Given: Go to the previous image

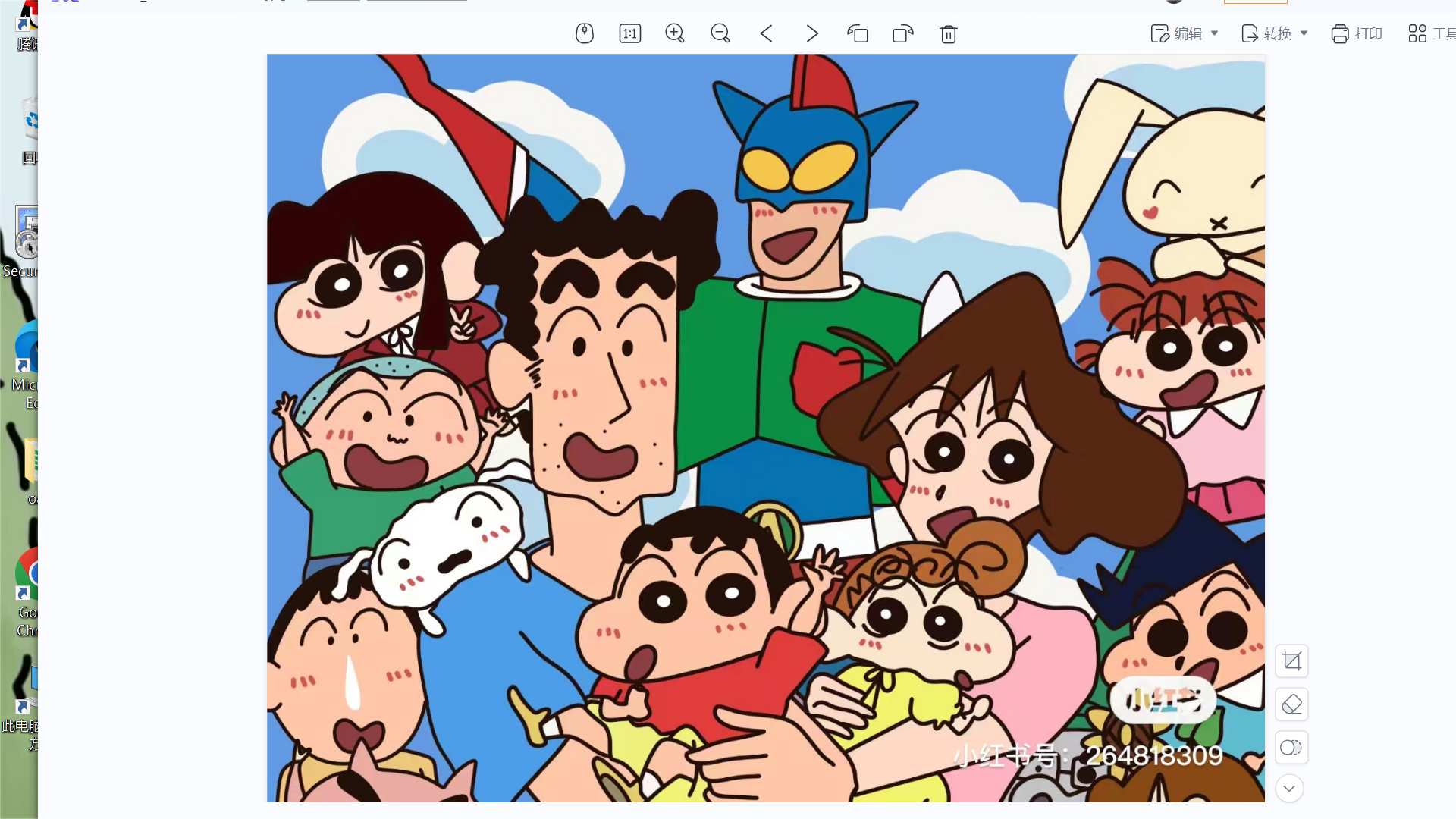Looking at the screenshot, I should tap(766, 33).
